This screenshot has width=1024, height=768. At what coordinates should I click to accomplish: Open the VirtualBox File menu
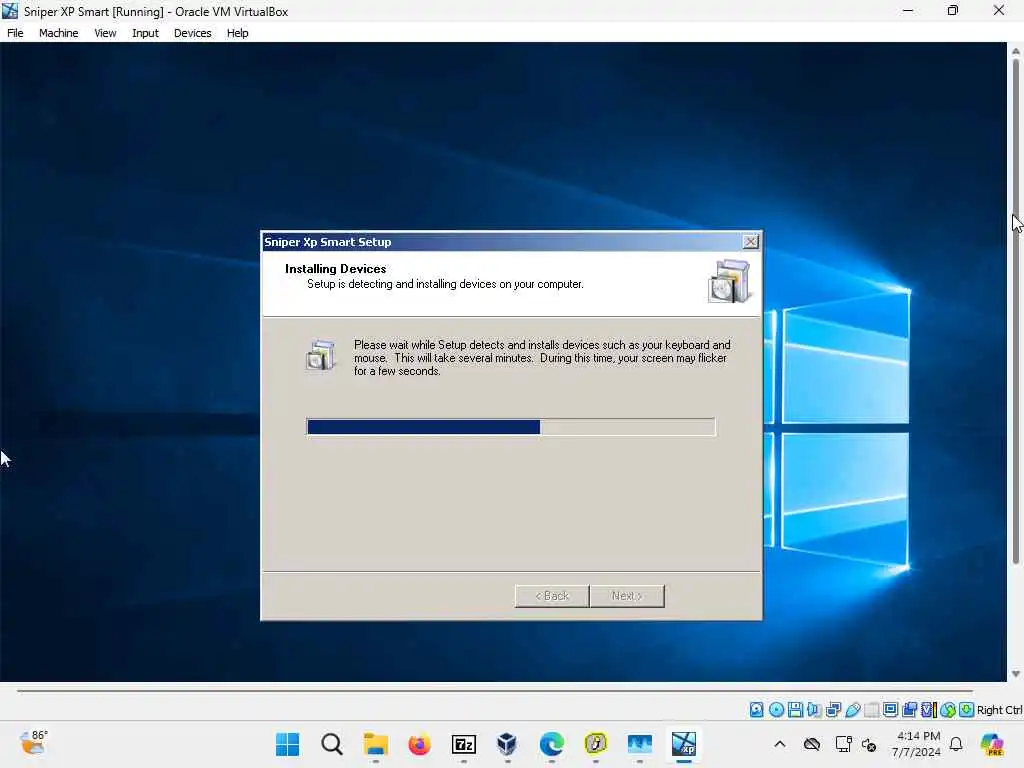pyautogui.click(x=15, y=33)
